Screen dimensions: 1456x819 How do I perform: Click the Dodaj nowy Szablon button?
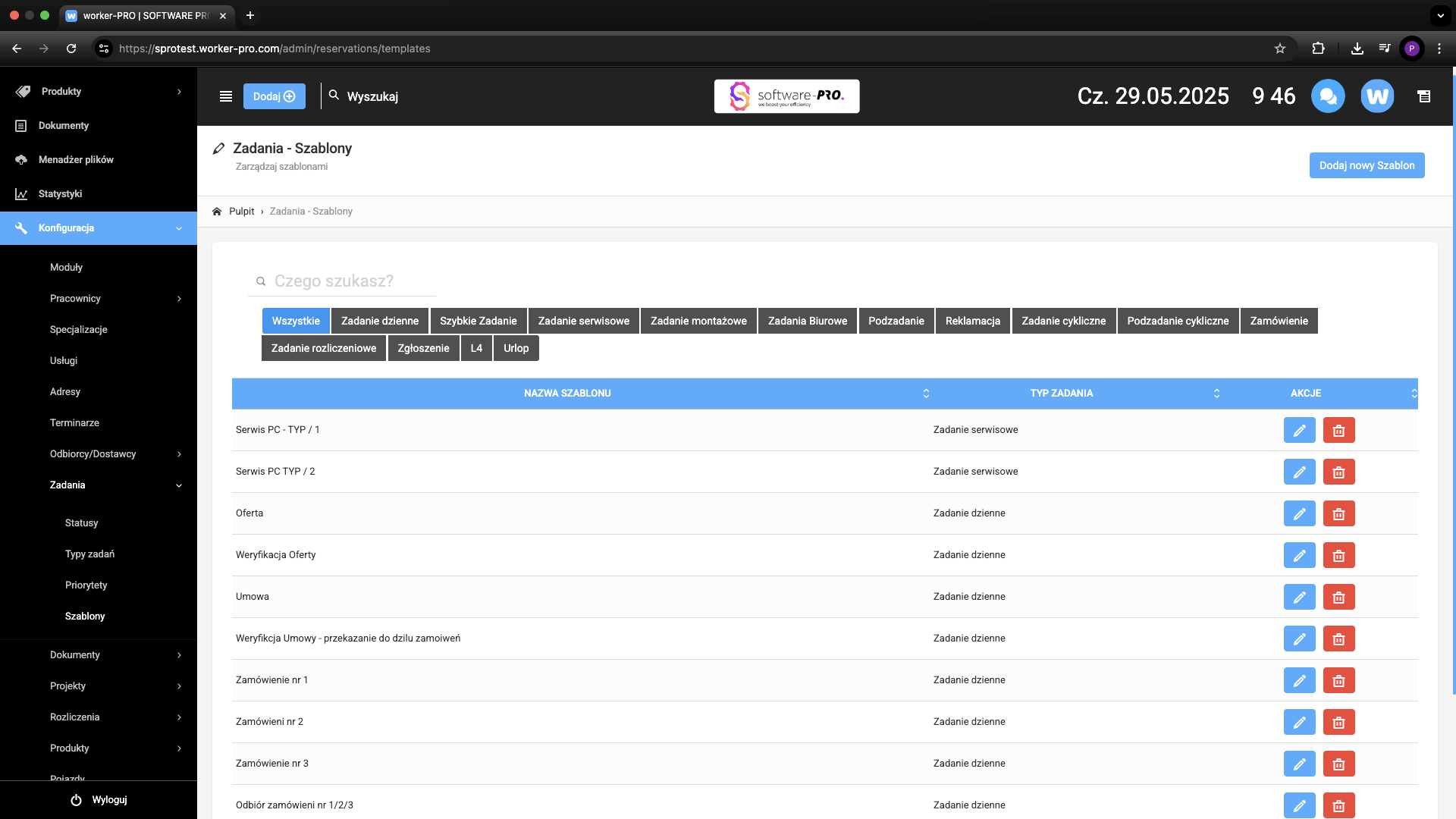(1367, 165)
